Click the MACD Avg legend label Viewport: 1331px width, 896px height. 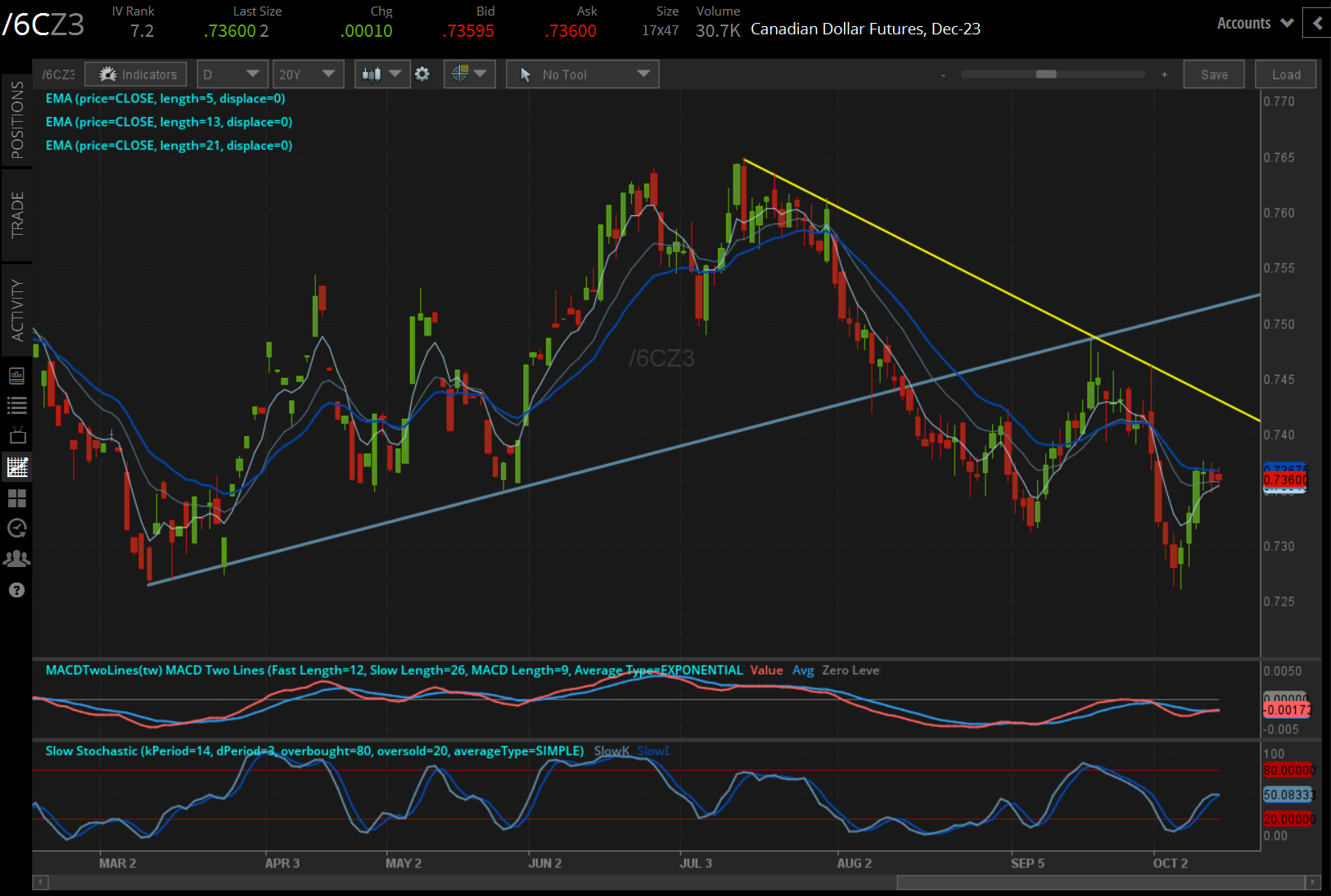coord(803,670)
